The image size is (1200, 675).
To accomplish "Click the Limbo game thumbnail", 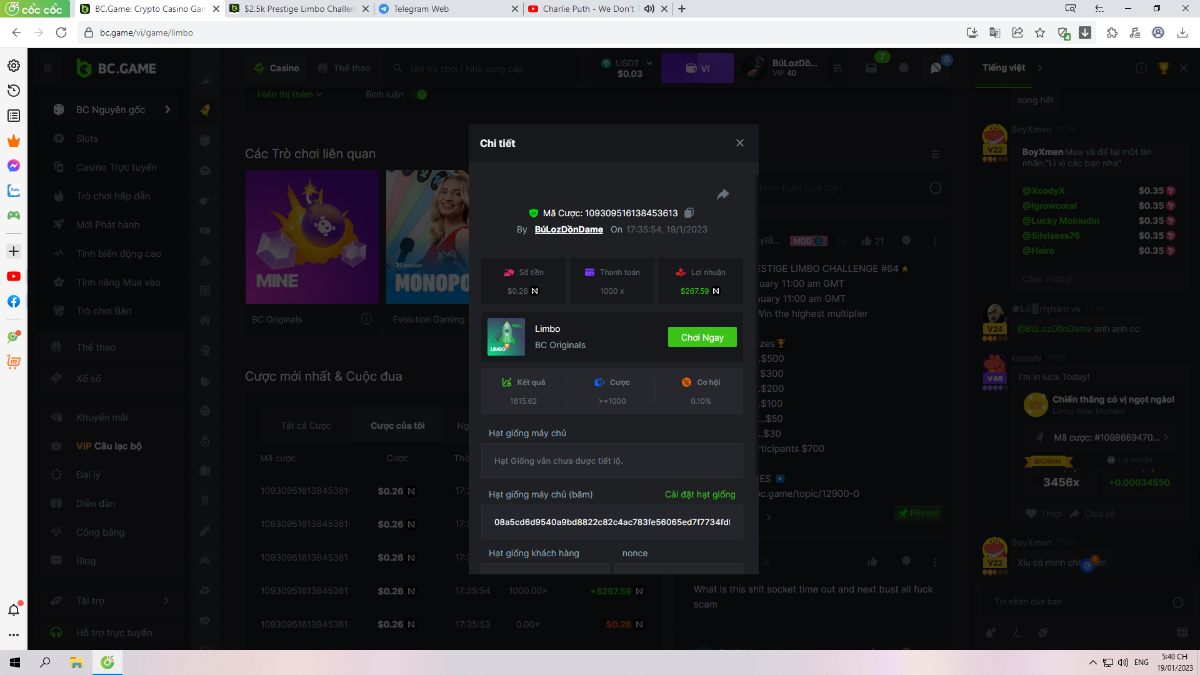I will pos(506,337).
